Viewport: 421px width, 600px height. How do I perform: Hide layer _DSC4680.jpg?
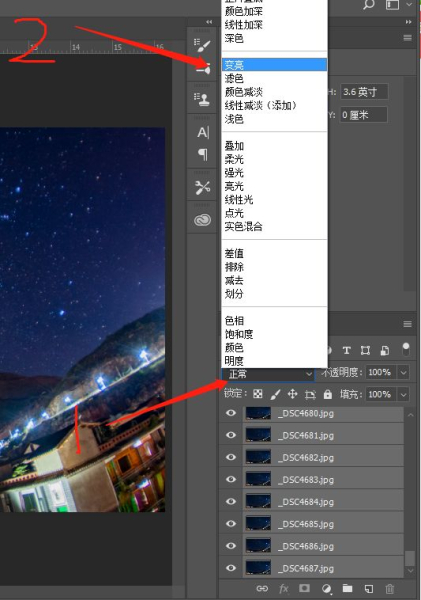pos(231,413)
